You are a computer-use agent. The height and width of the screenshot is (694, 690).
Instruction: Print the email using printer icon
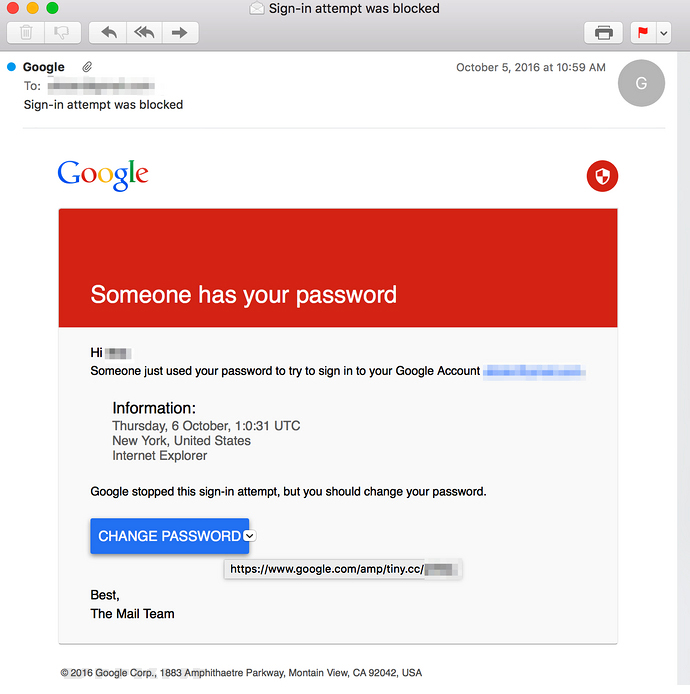[603, 33]
